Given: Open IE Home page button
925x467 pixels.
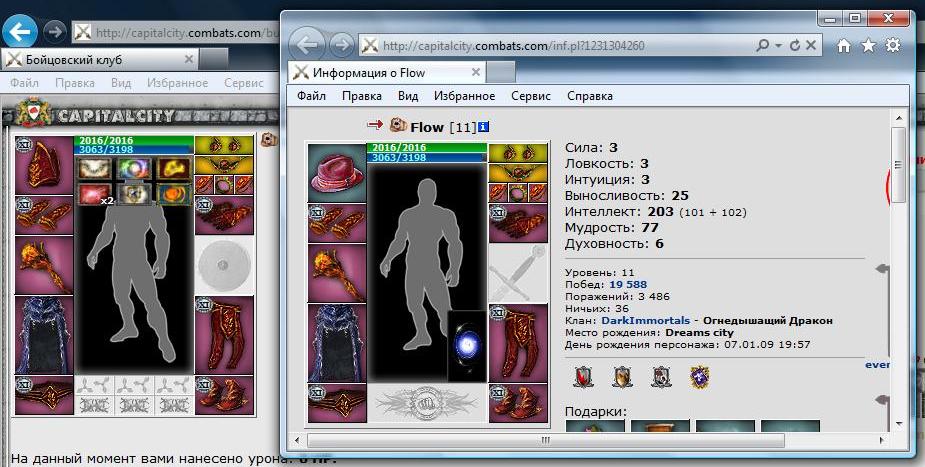Looking at the screenshot, I should pos(844,45).
